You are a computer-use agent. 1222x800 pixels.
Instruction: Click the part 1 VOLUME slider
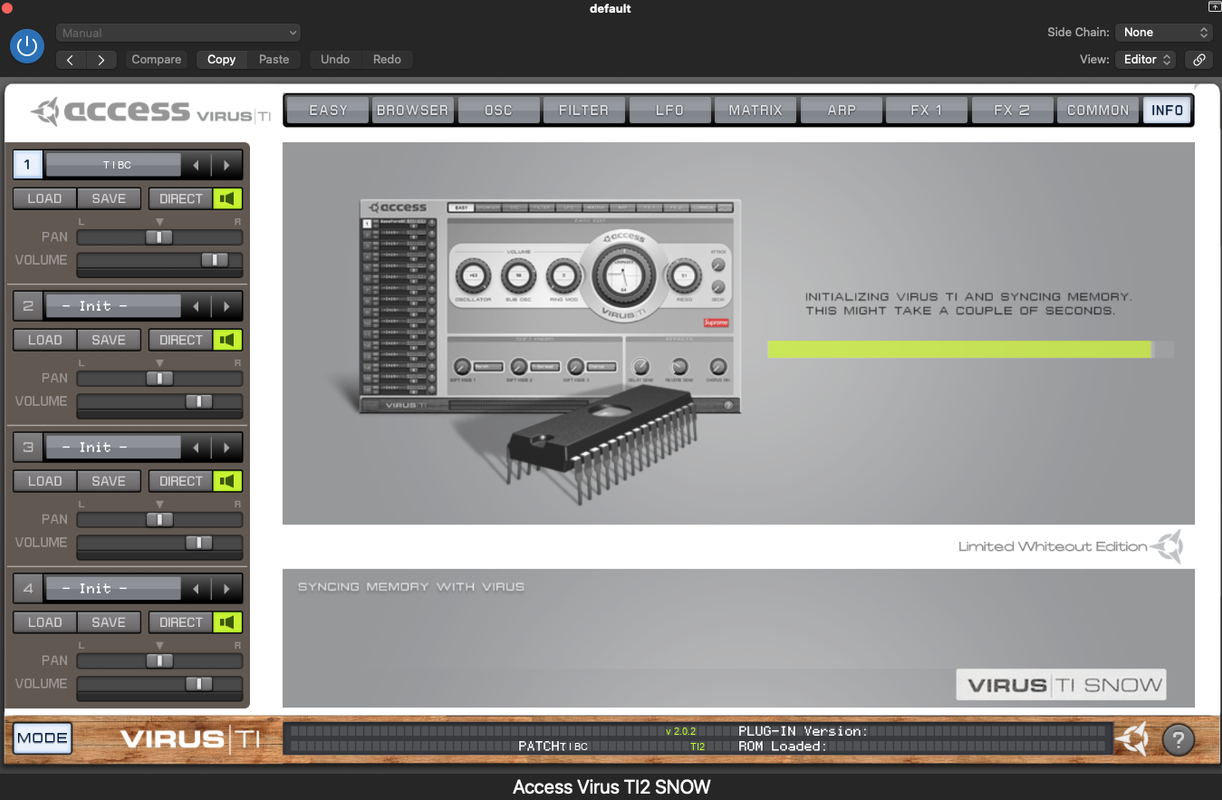160,260
